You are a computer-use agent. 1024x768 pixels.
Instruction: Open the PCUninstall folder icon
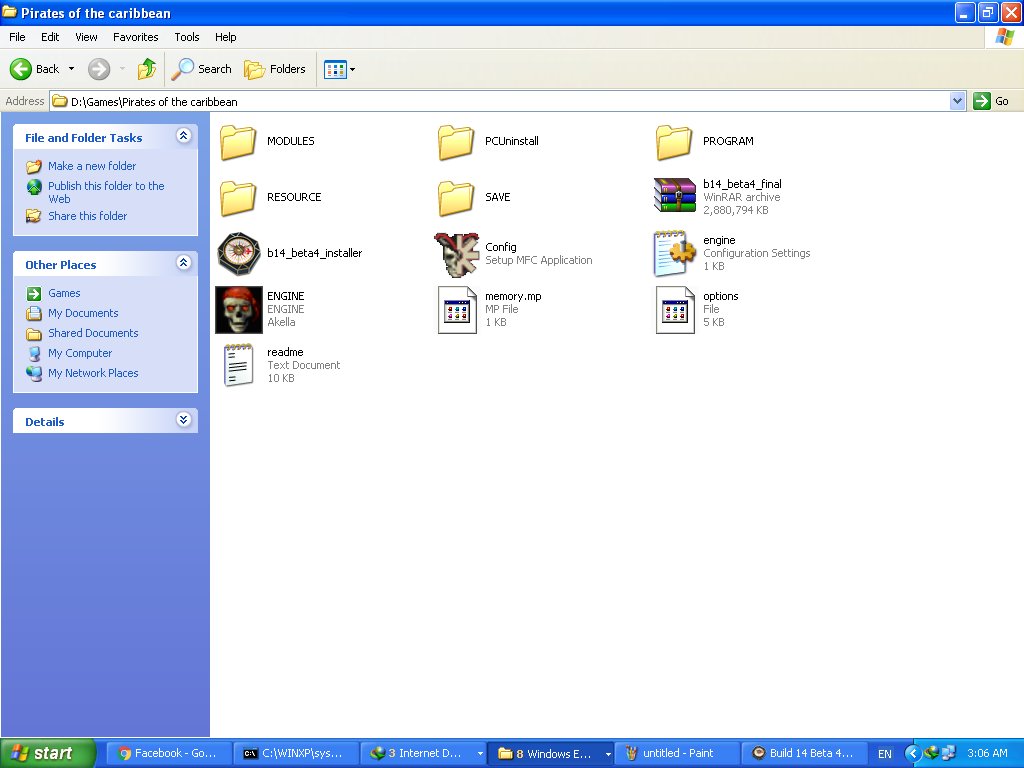tap(456, 142)
